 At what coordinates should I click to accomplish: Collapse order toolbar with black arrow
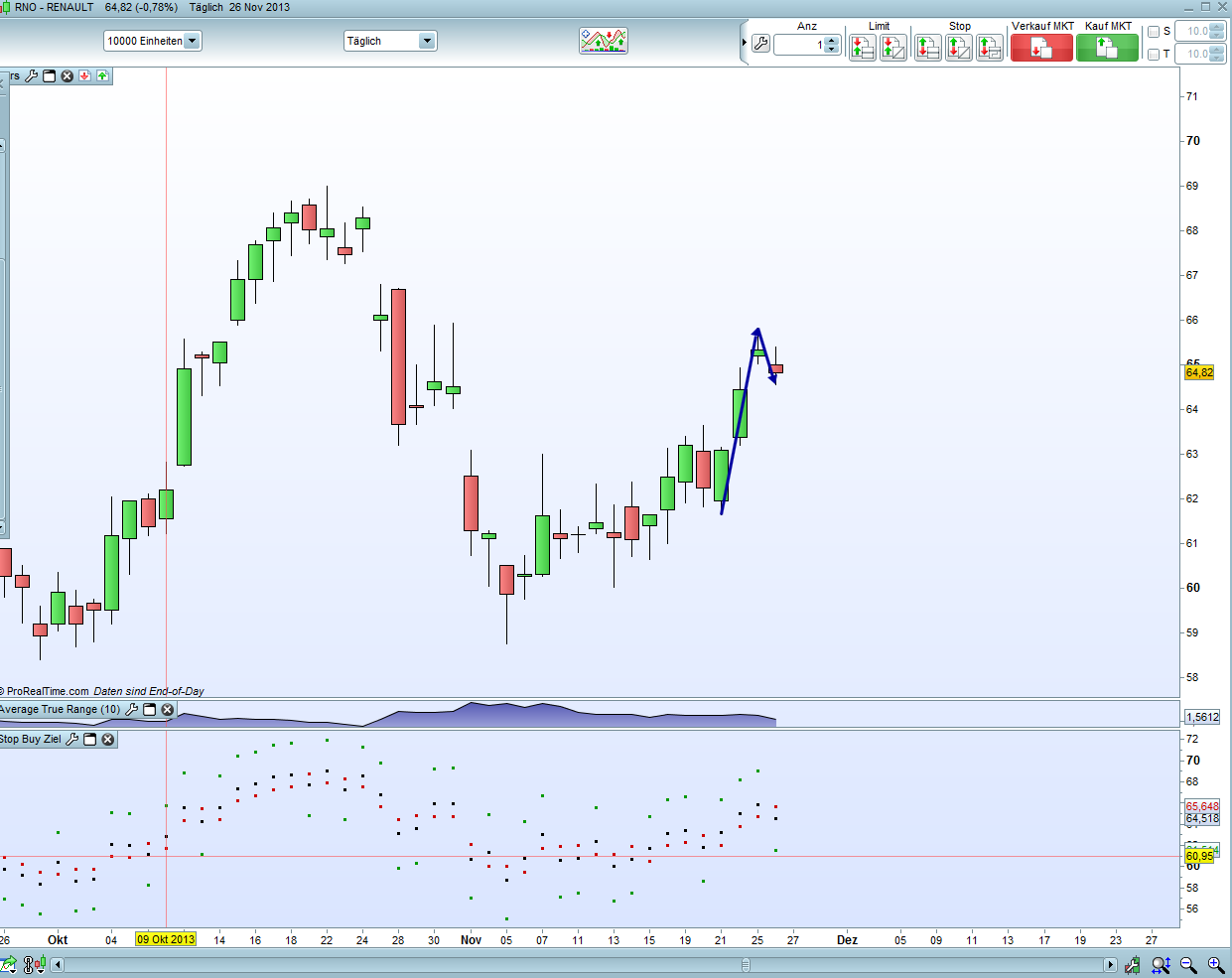[745, 43]
